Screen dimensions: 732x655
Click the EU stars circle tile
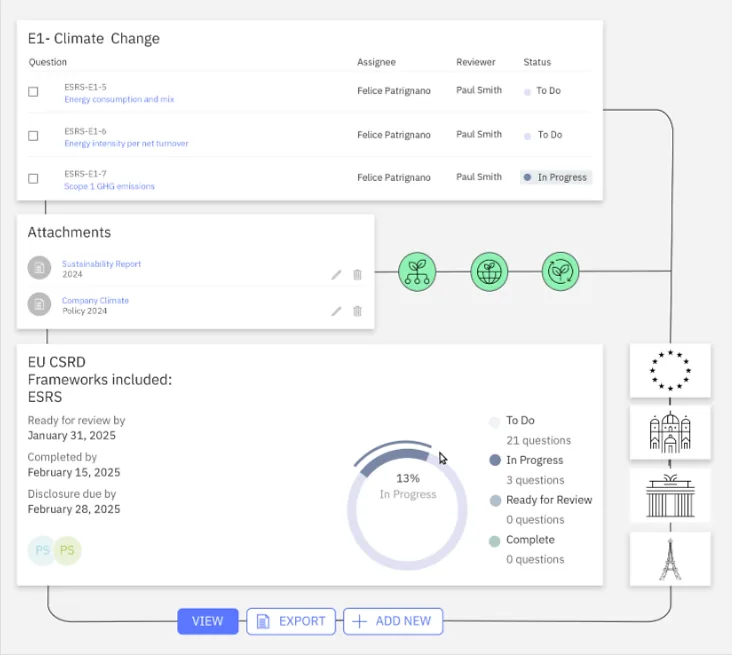coord(670,371)
